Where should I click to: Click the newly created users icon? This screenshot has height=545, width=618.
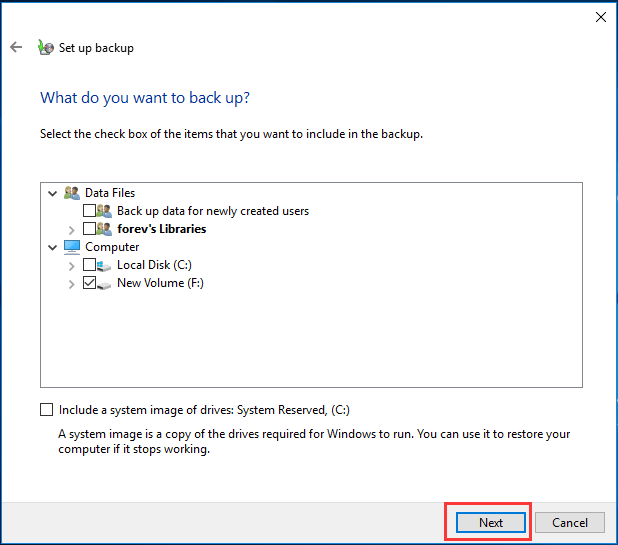tap(105, 211)
